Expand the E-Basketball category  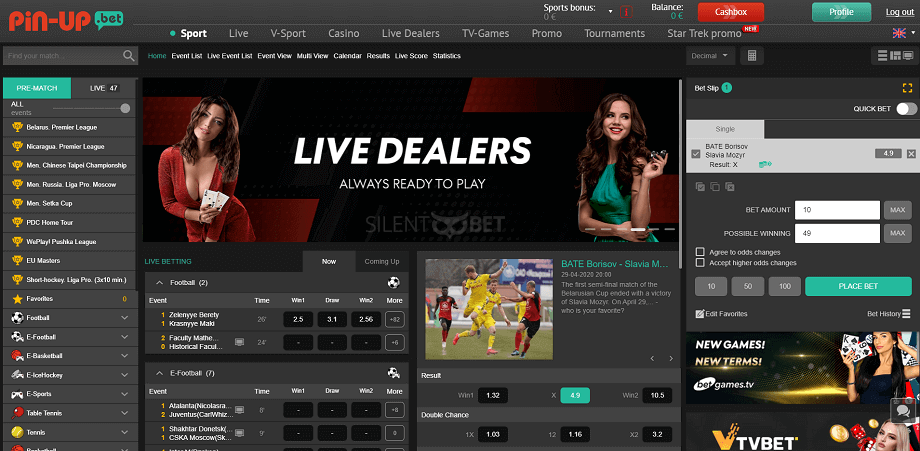coord(124,356)
